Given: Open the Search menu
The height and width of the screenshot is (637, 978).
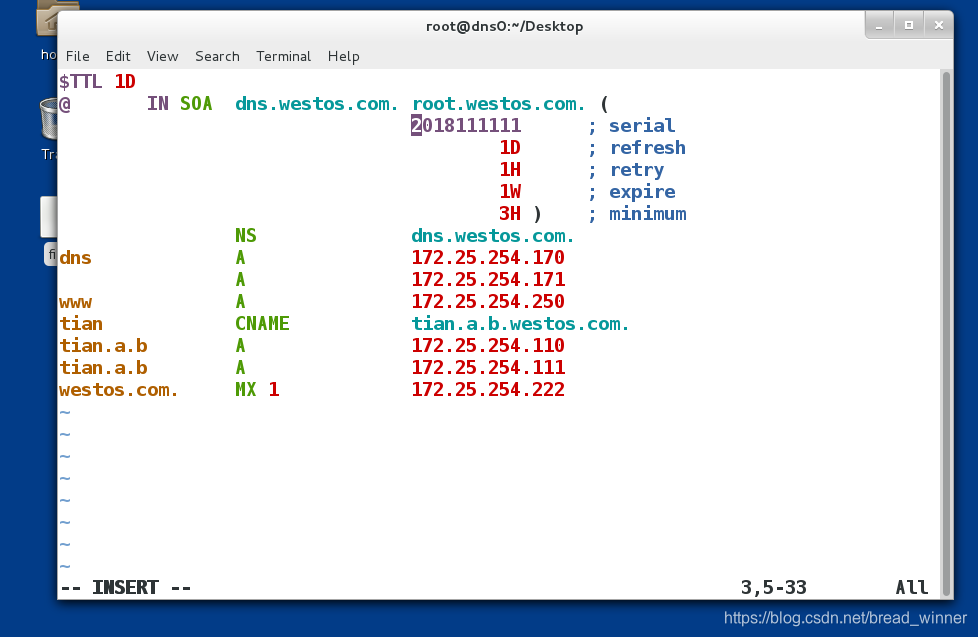Looking at the screenshot, I should point(217,56).
